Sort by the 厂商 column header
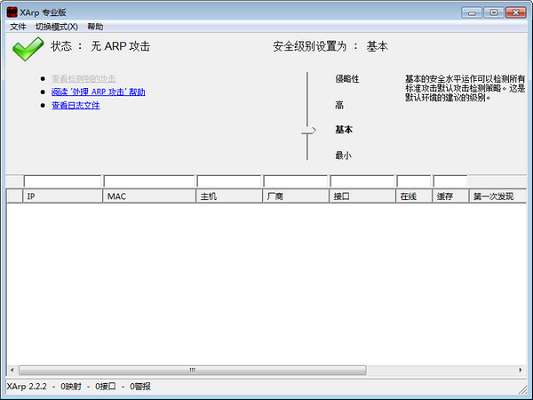Viewport: 533px width, 400px height. (x=296, y=196)
